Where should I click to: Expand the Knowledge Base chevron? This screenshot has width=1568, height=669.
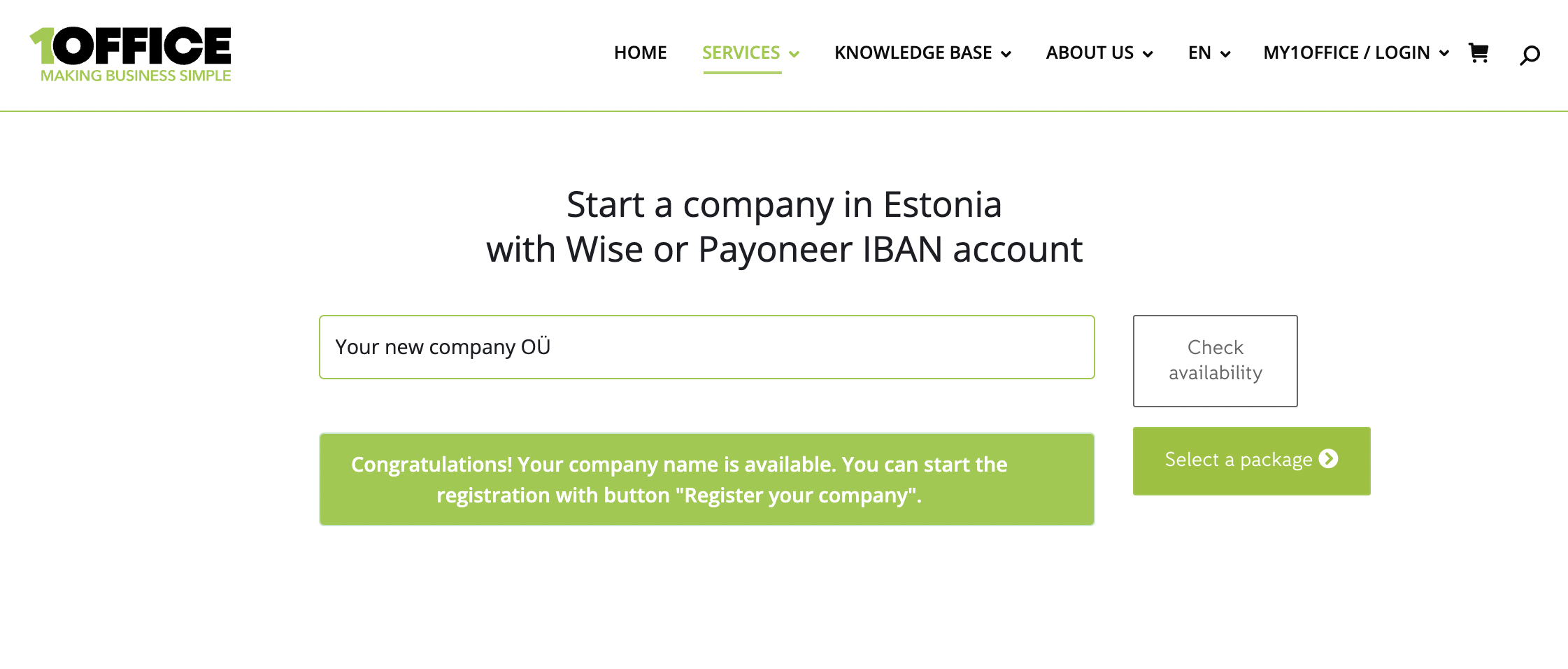pos(1006,54)
